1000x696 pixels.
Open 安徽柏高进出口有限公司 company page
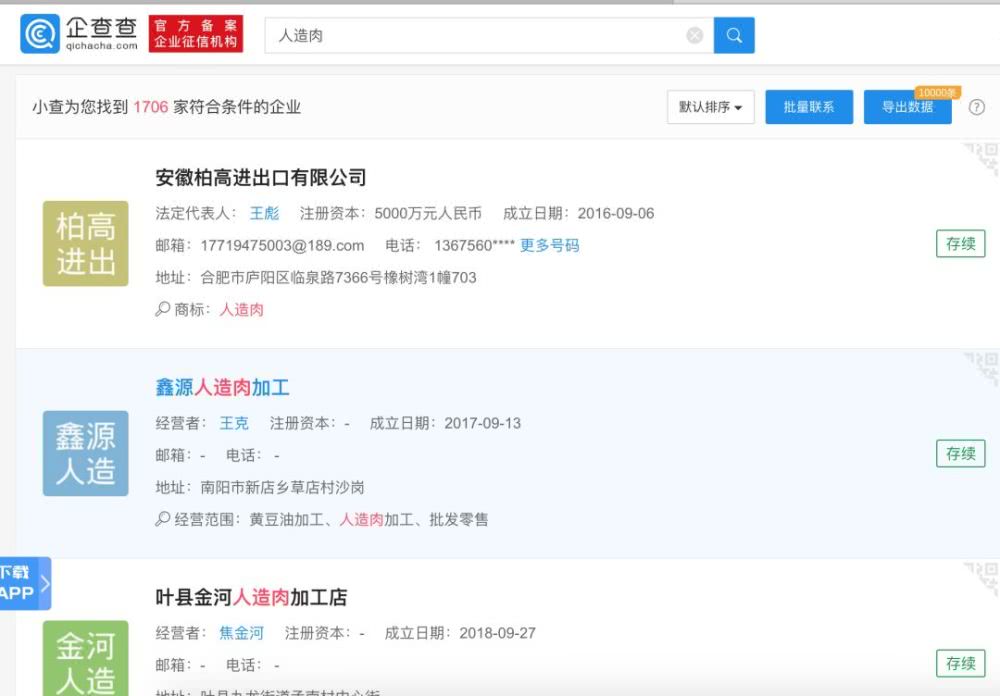[x=261, y=178]
